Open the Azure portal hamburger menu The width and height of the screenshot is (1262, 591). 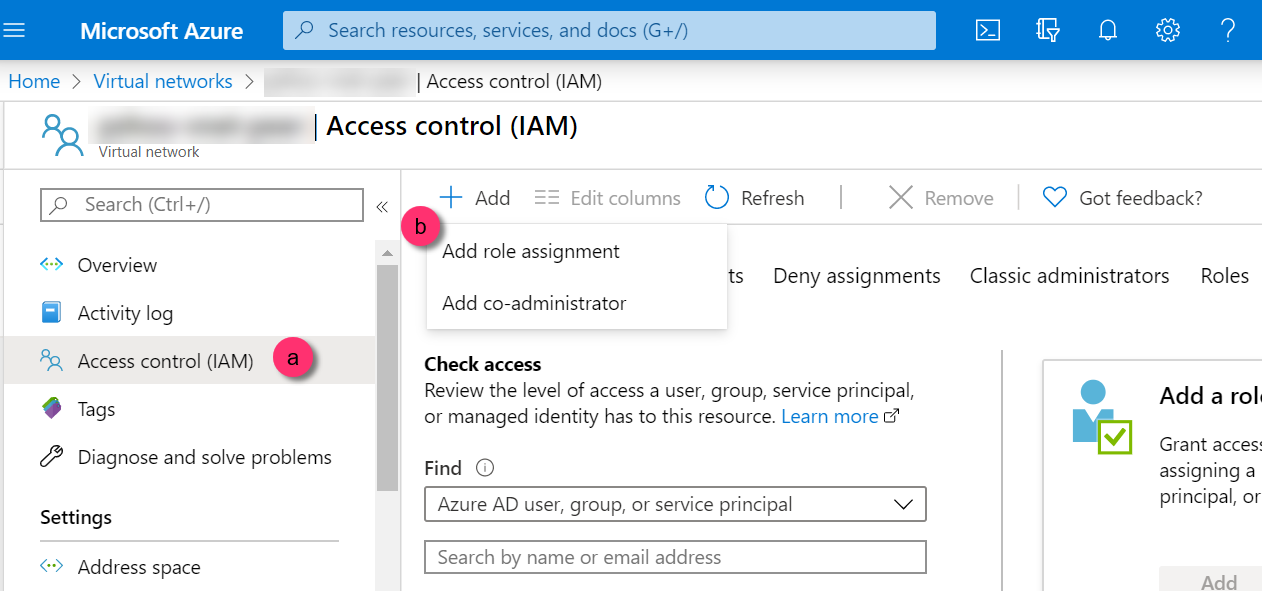point(15,30)
